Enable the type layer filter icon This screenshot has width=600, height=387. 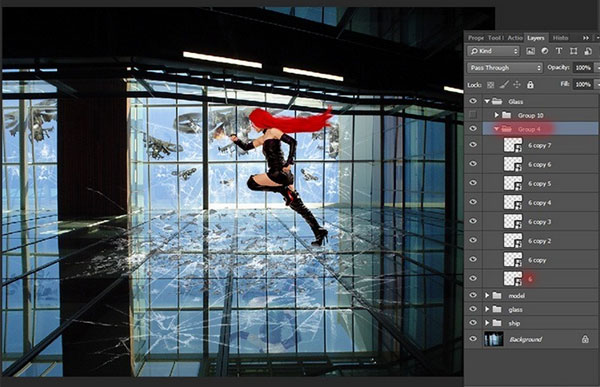559,51
